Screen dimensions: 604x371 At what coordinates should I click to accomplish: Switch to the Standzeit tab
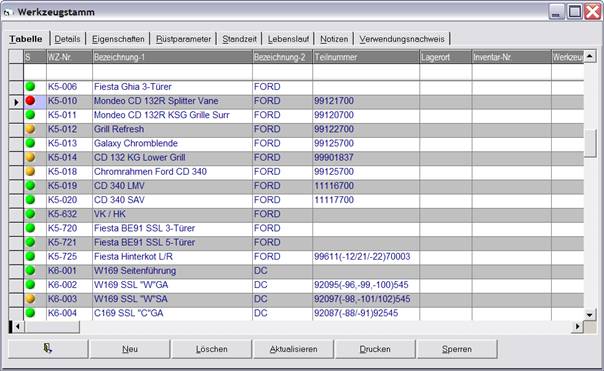coord(240,39)
